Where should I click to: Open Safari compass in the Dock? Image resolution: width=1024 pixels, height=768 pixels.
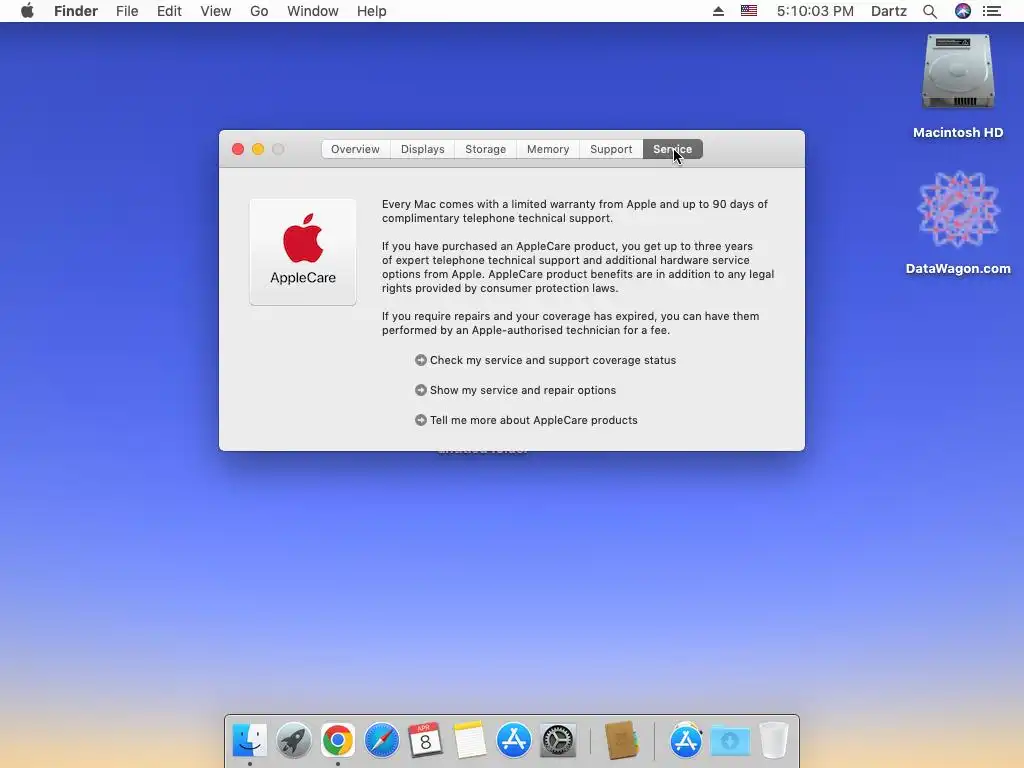point(381,740)
